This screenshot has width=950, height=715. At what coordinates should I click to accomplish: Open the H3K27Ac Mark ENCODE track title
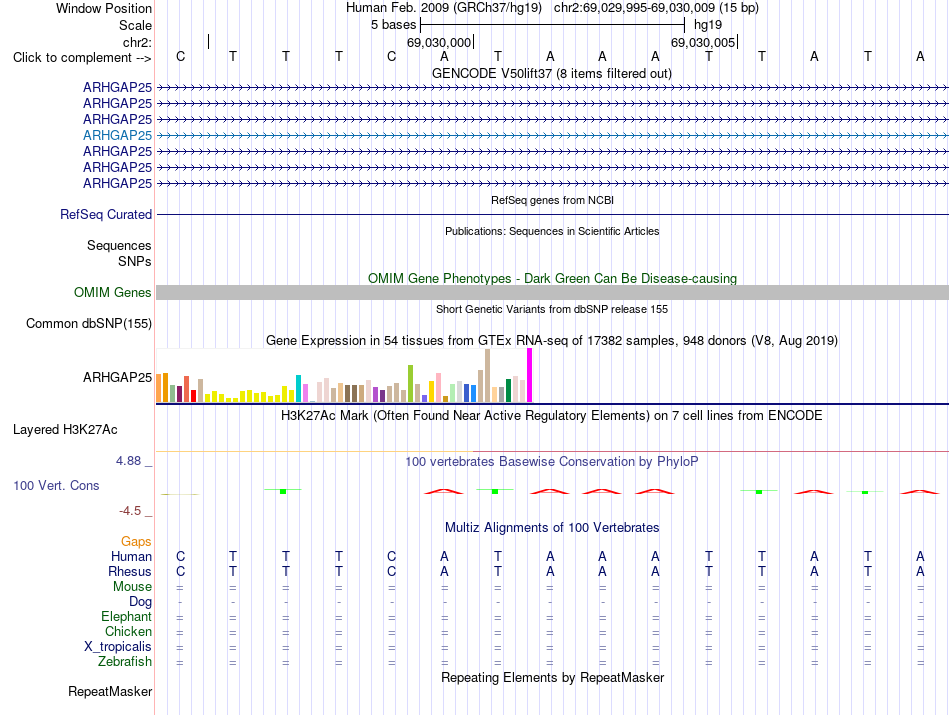552,416
